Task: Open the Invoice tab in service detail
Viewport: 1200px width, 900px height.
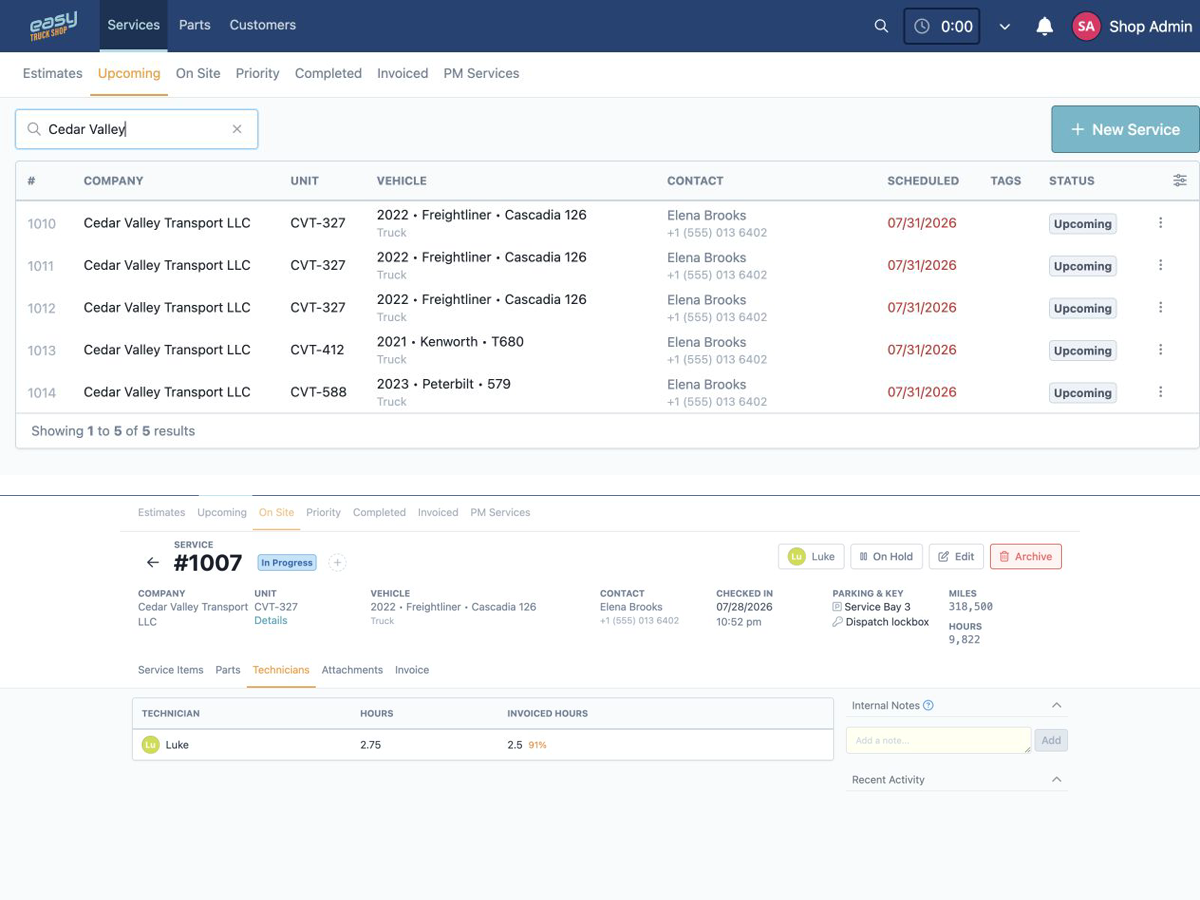Action: click(x=412, y=670)
